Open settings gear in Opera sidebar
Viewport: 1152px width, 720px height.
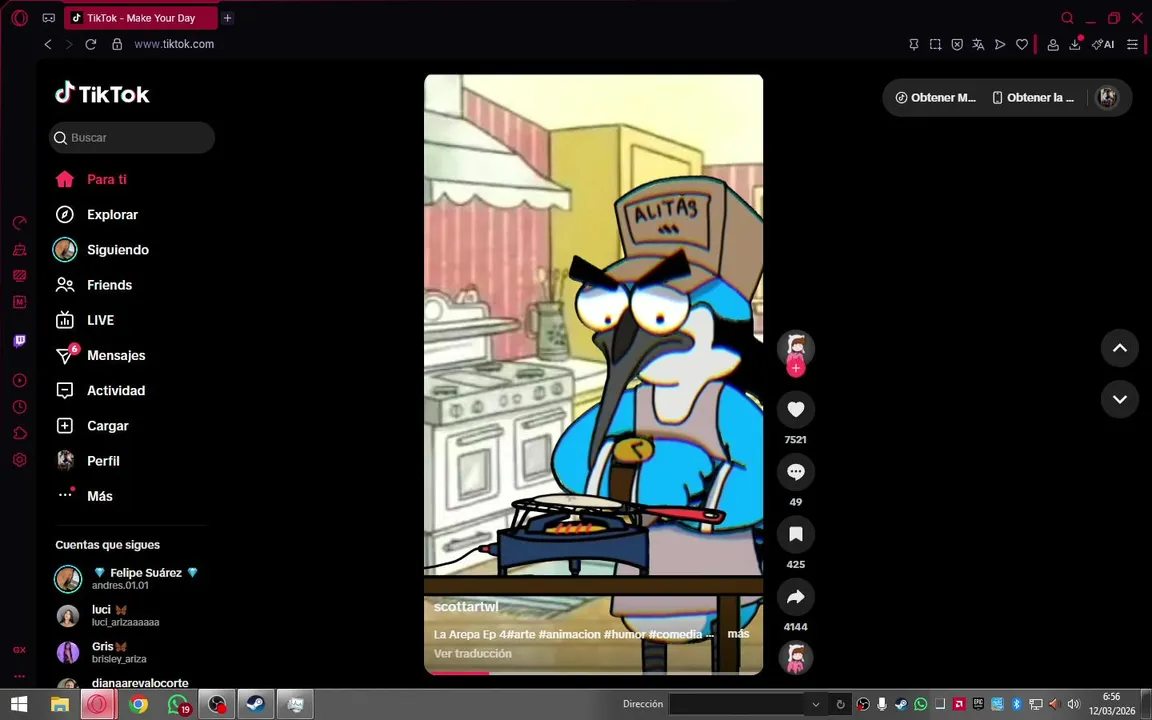[20, 459]
